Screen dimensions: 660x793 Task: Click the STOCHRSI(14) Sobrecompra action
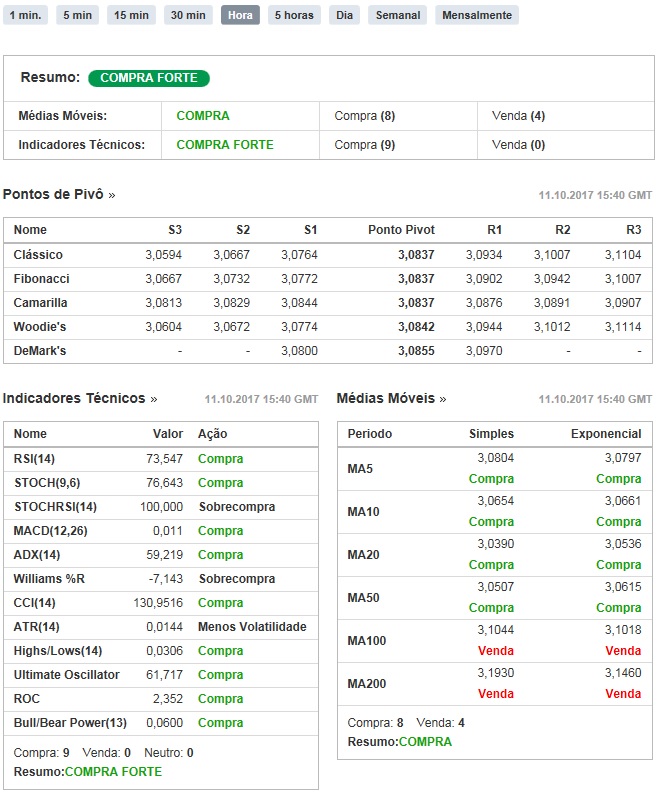tap(237, 507)
